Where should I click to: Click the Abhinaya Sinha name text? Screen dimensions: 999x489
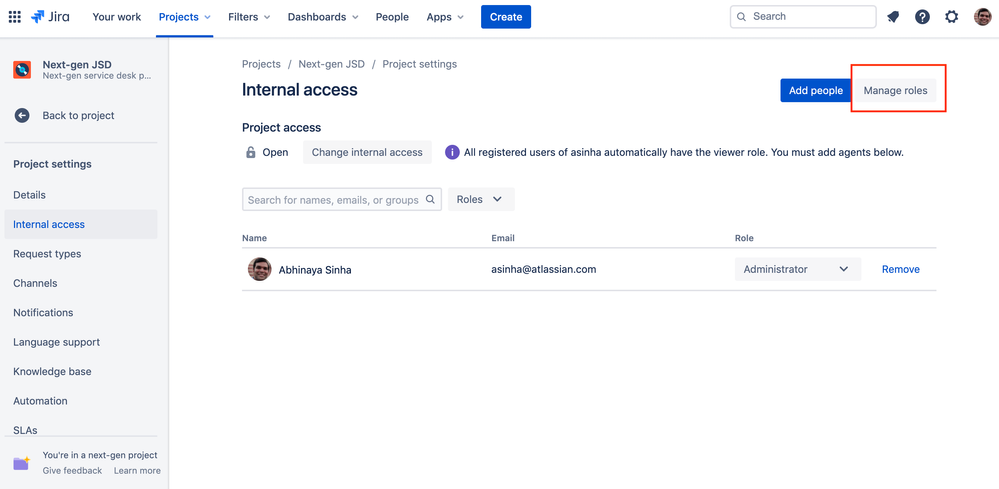pyautogui.click(x=315, y=270)
